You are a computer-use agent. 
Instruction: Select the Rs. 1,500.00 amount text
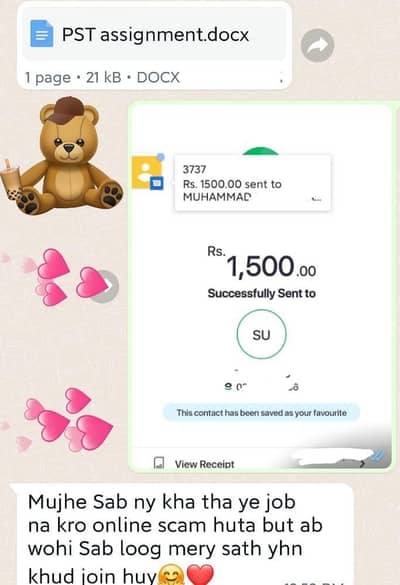click(x=262, y=265)
